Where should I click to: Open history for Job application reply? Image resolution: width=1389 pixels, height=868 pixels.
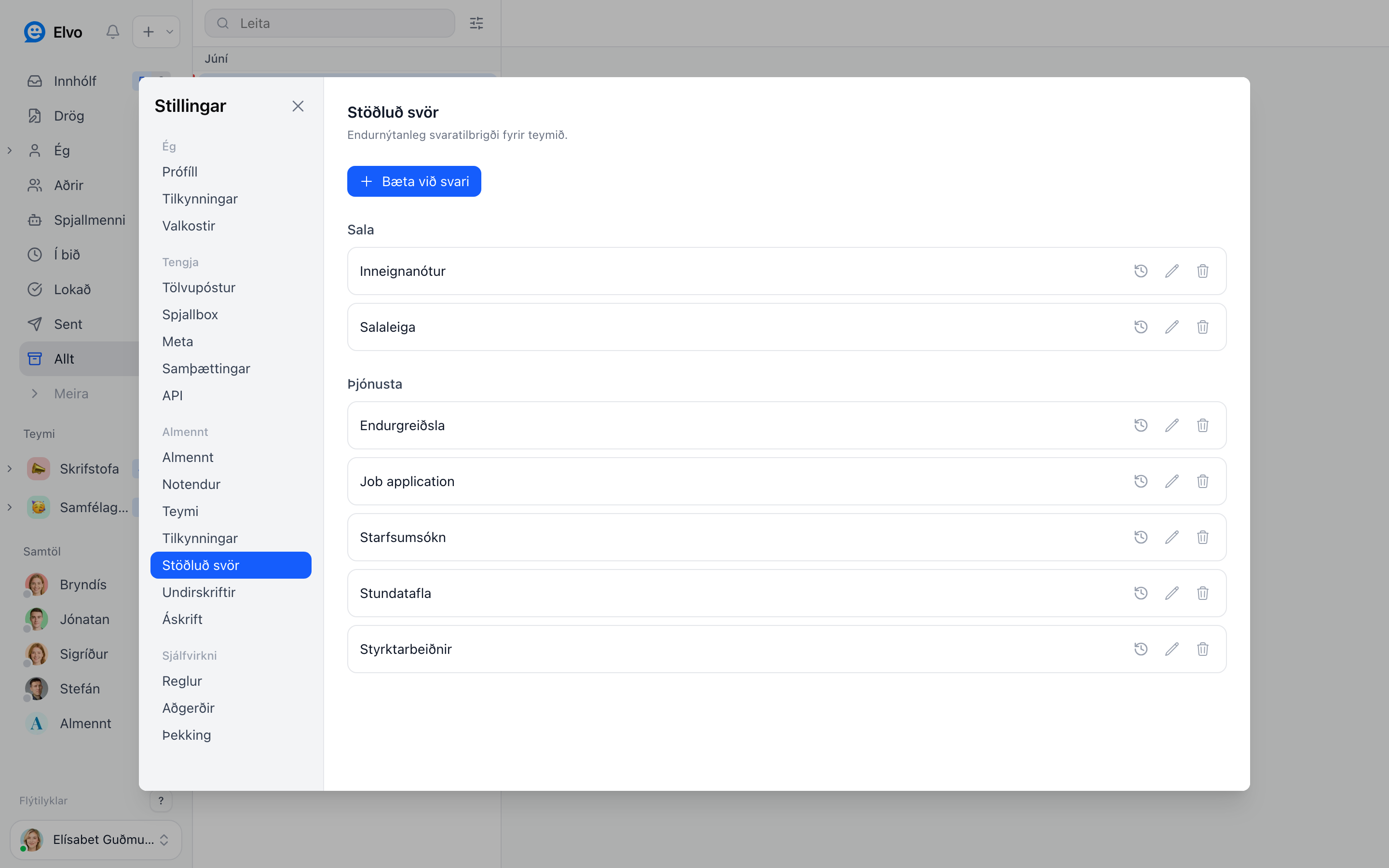click(1141, 481)
